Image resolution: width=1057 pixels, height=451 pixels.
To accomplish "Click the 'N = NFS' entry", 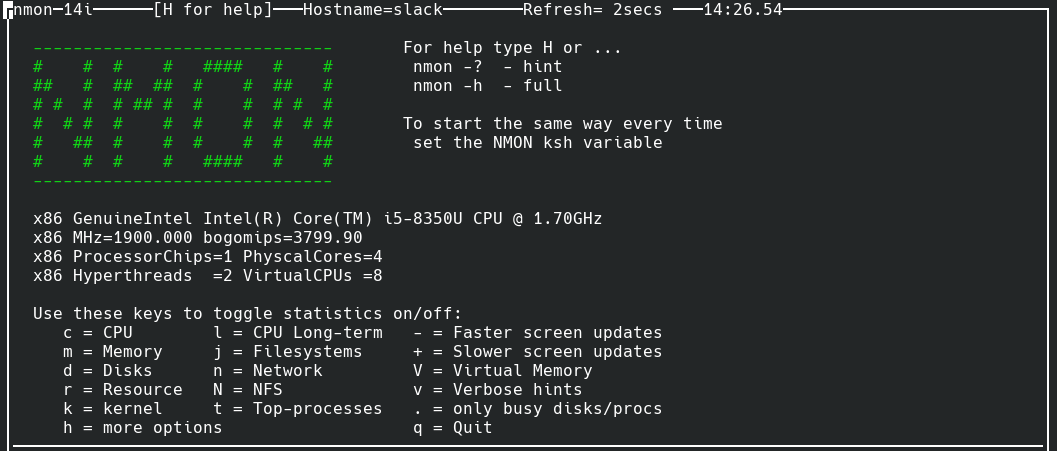I will pyautogui.click(x=248, y=390).
